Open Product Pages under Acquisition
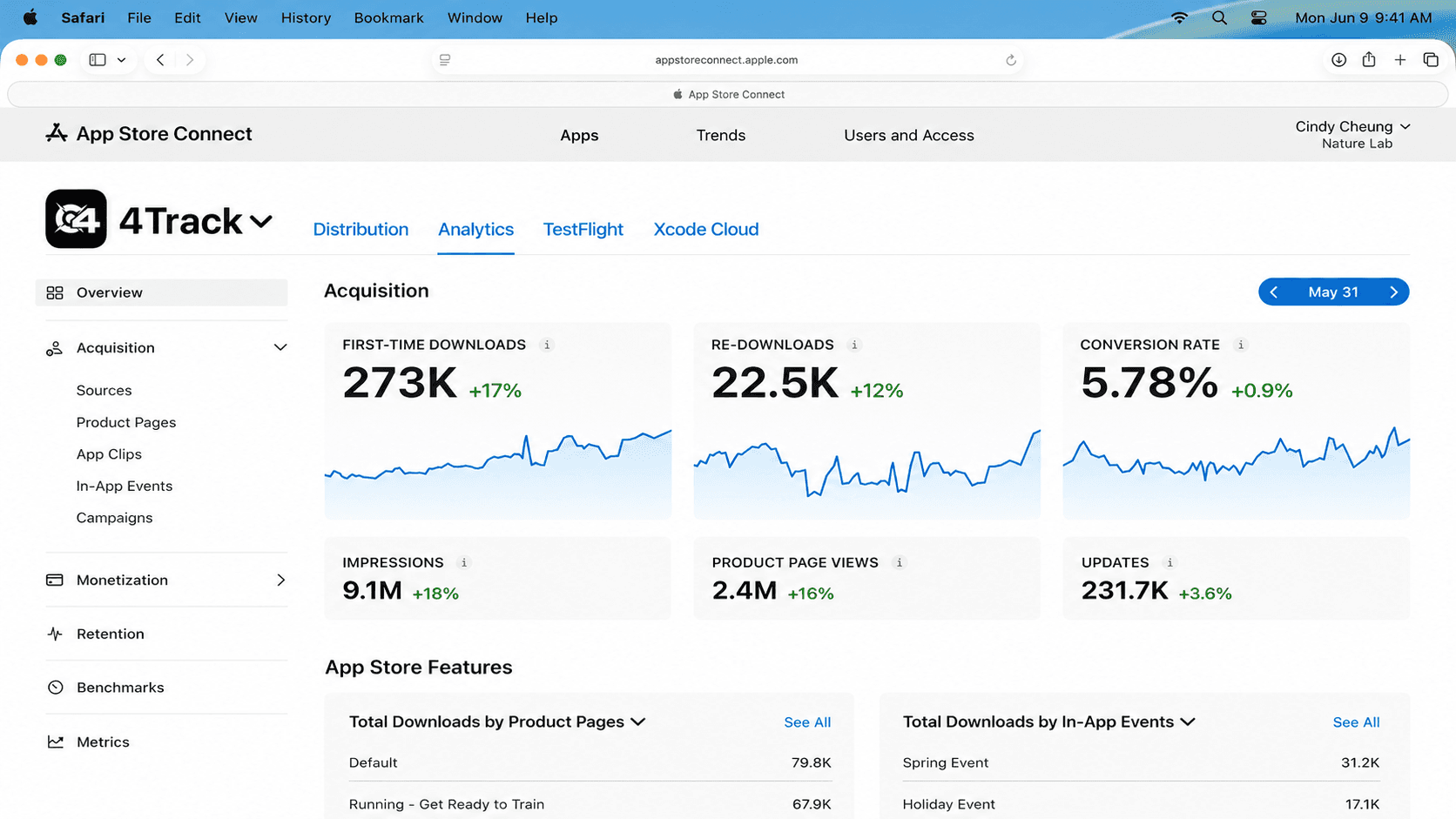 (x=126, y=422)
